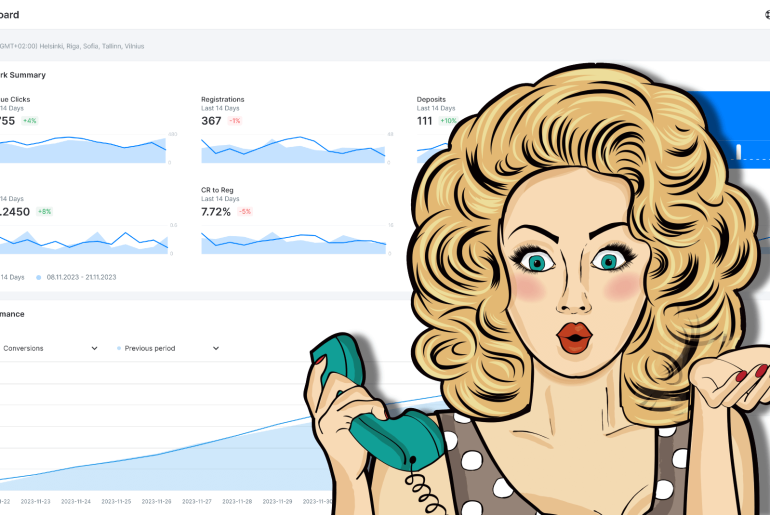Click the Deposits card title
Image resolution: width=770 pixels, height=515 pixels.
pyautogui.click(x=431, y=99)
